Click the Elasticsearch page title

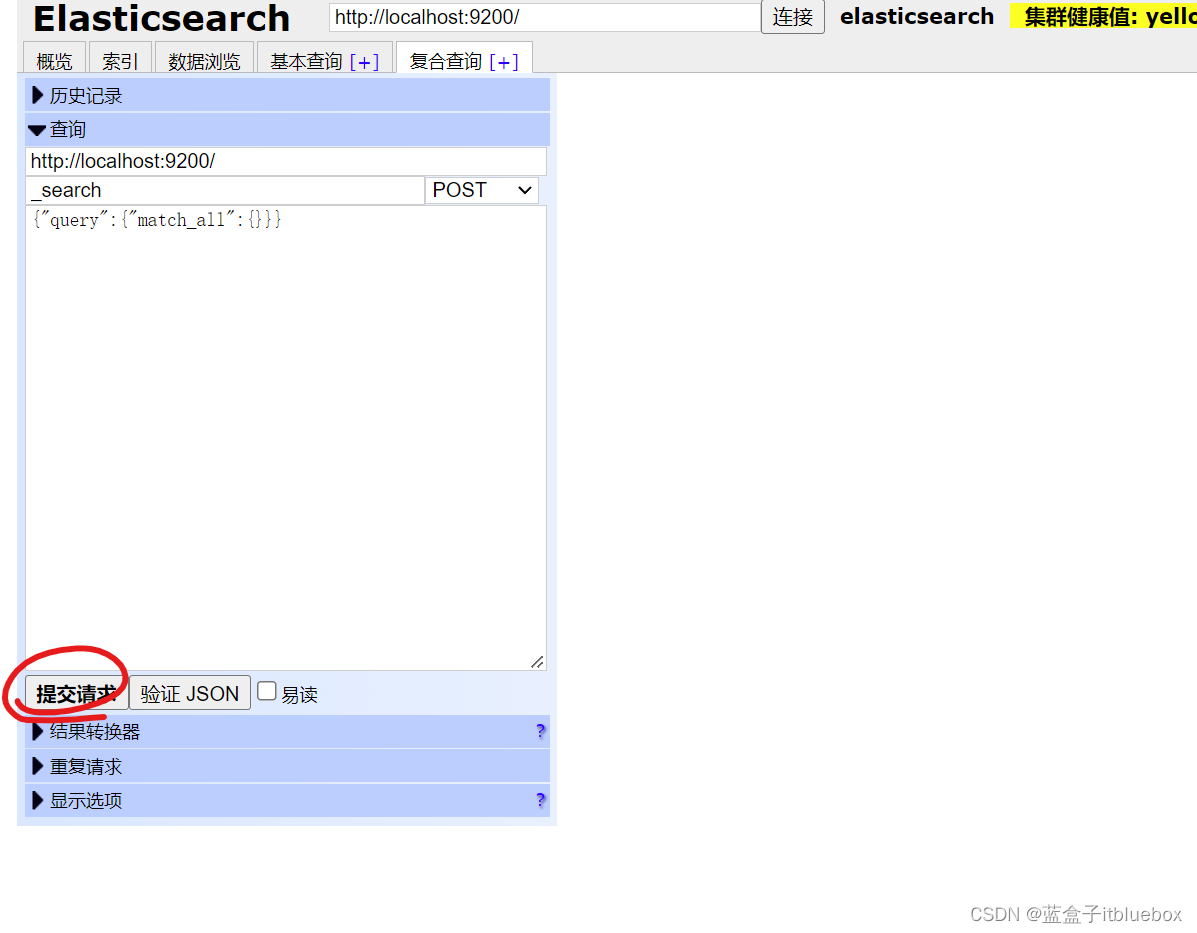click(161, 18)
